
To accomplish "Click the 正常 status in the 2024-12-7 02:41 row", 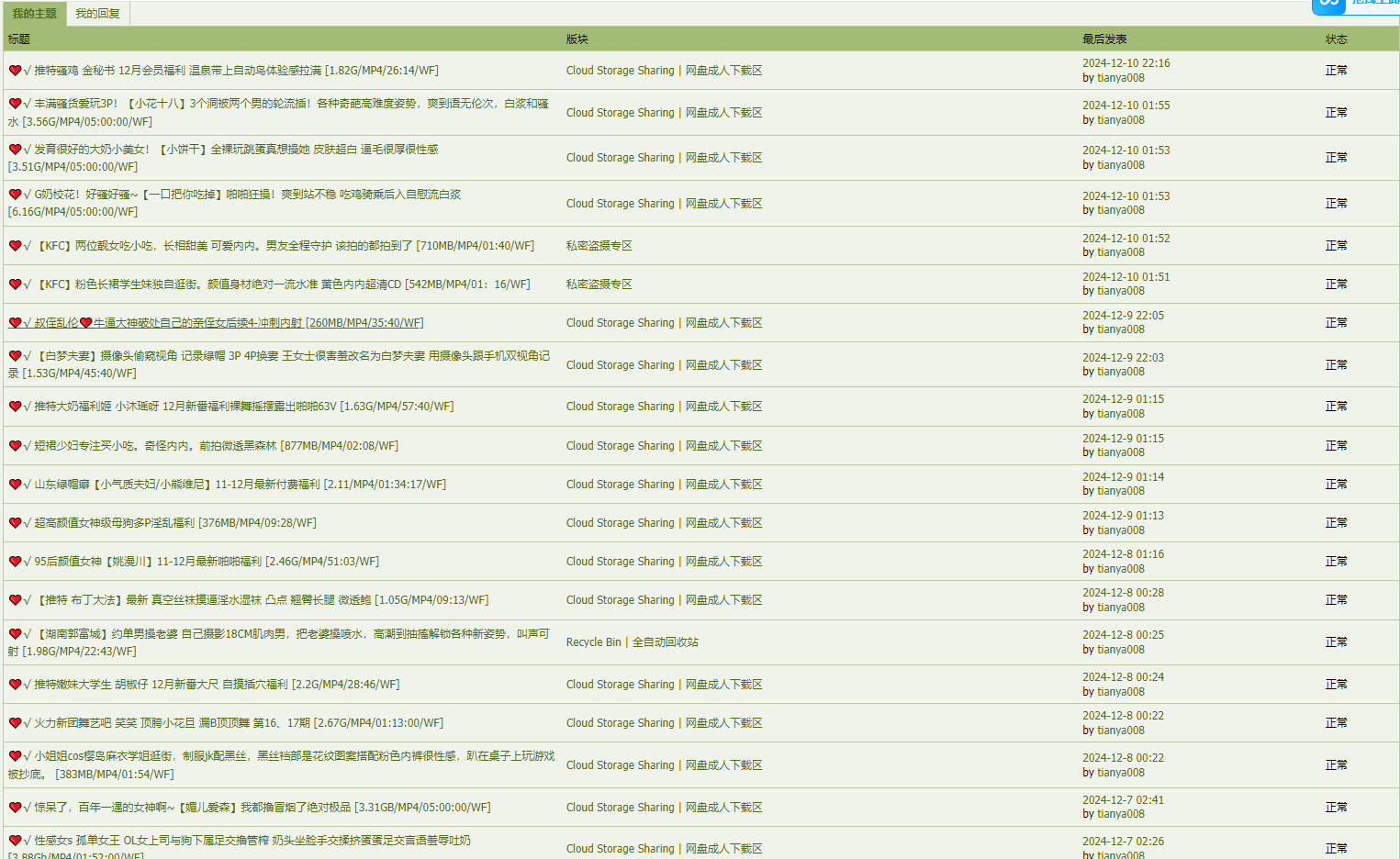I will tap(1336, 808).
